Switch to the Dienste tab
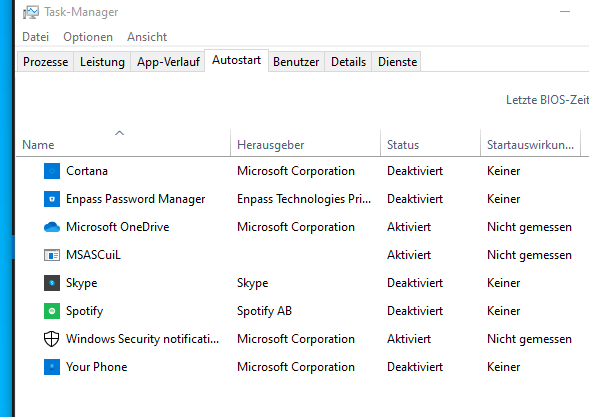Image resolution: width=589 pixels, height=417 pixels. 397,62
